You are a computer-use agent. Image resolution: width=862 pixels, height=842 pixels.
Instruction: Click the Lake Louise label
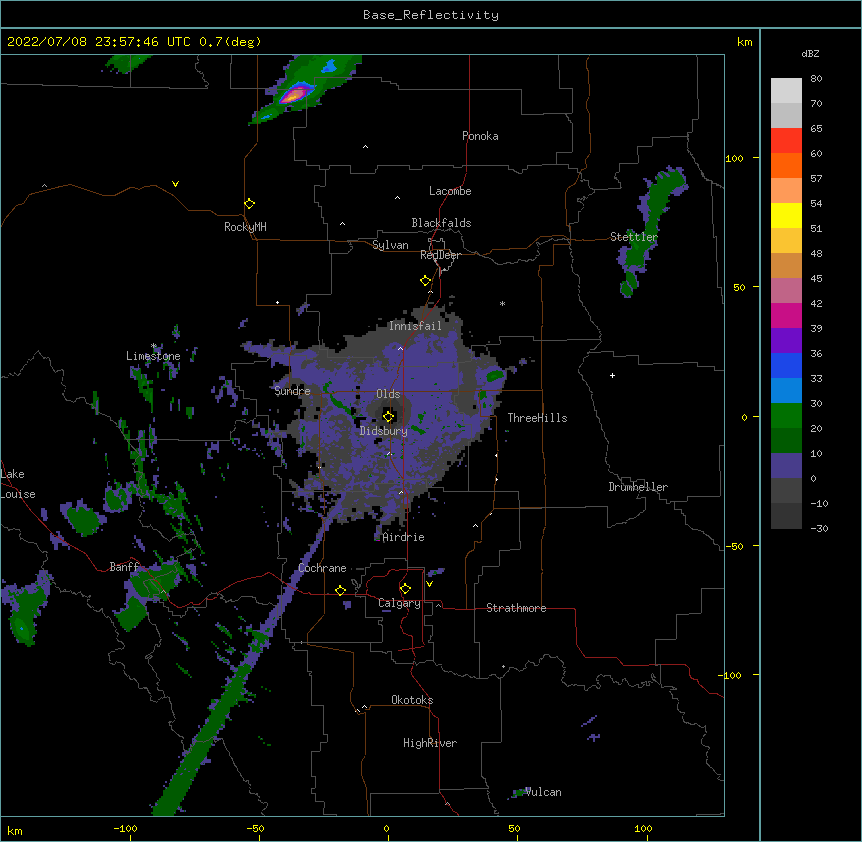[x=18, y=484]
